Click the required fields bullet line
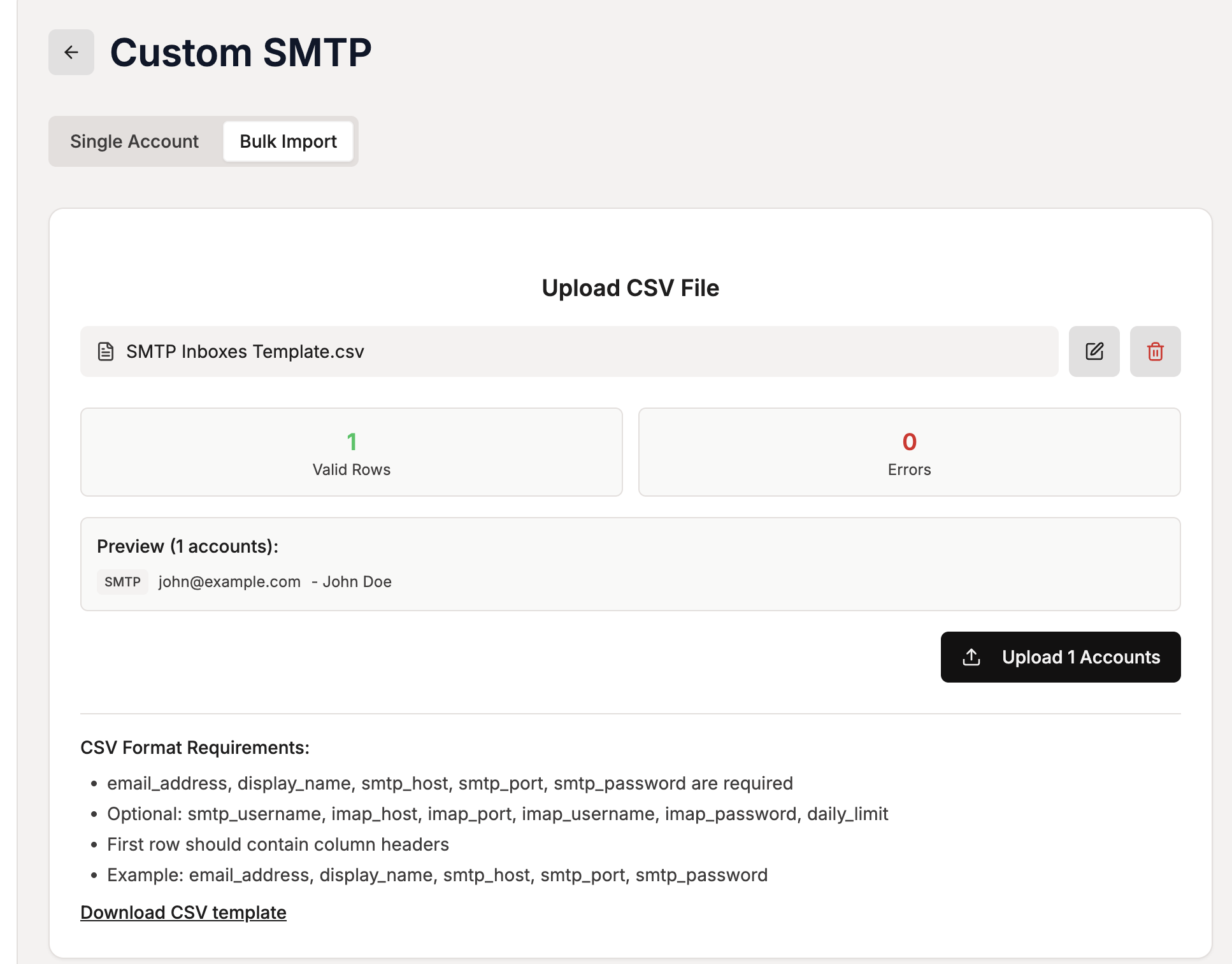Image resolution: width=1232 pixels, height=964 pixels. (x=450, y=783)
